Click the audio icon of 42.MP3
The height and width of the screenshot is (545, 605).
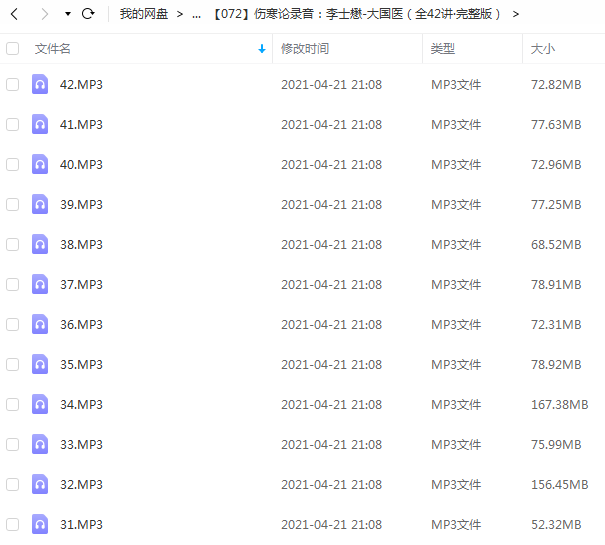[x=40, y=84]
